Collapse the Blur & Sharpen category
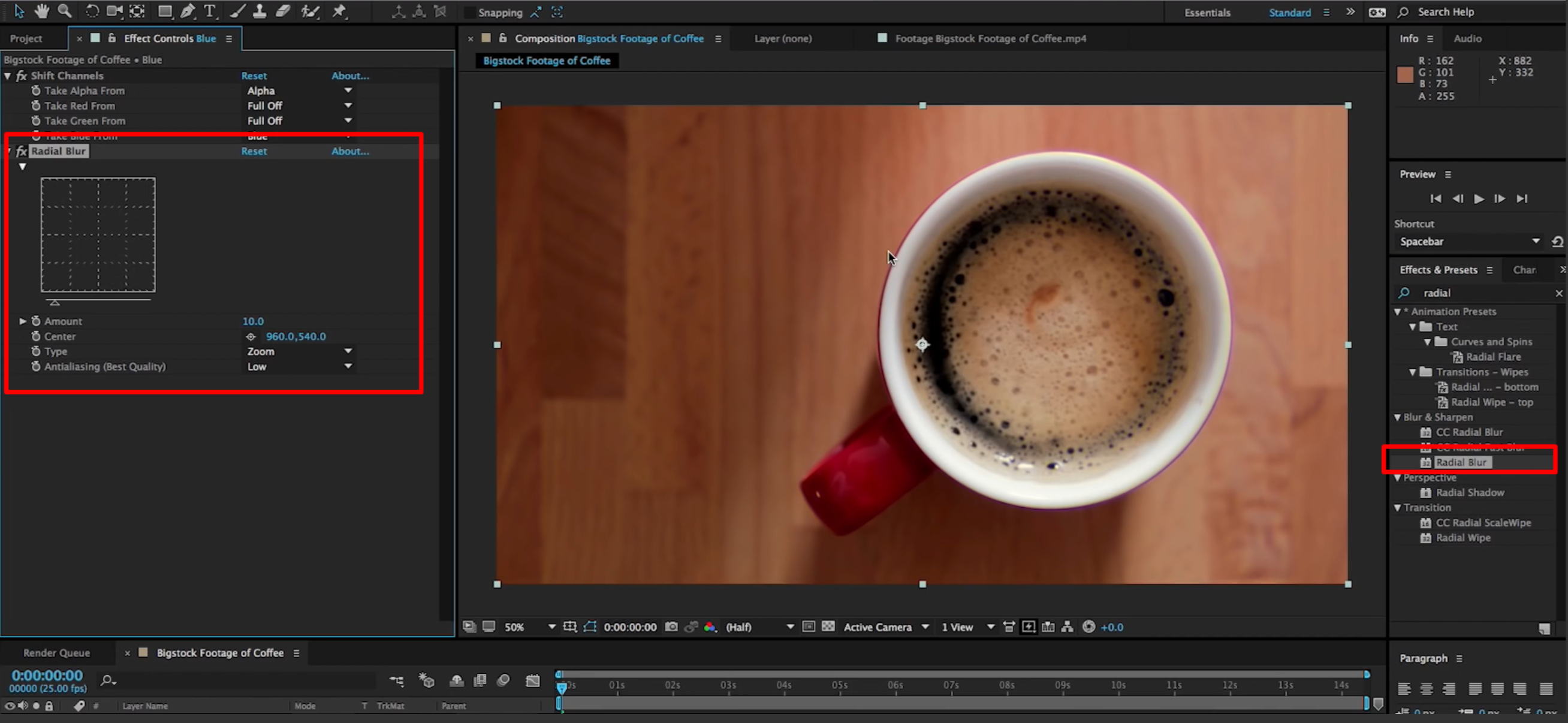Viewport: 1568px width, 723px height. pos(1398,417)
